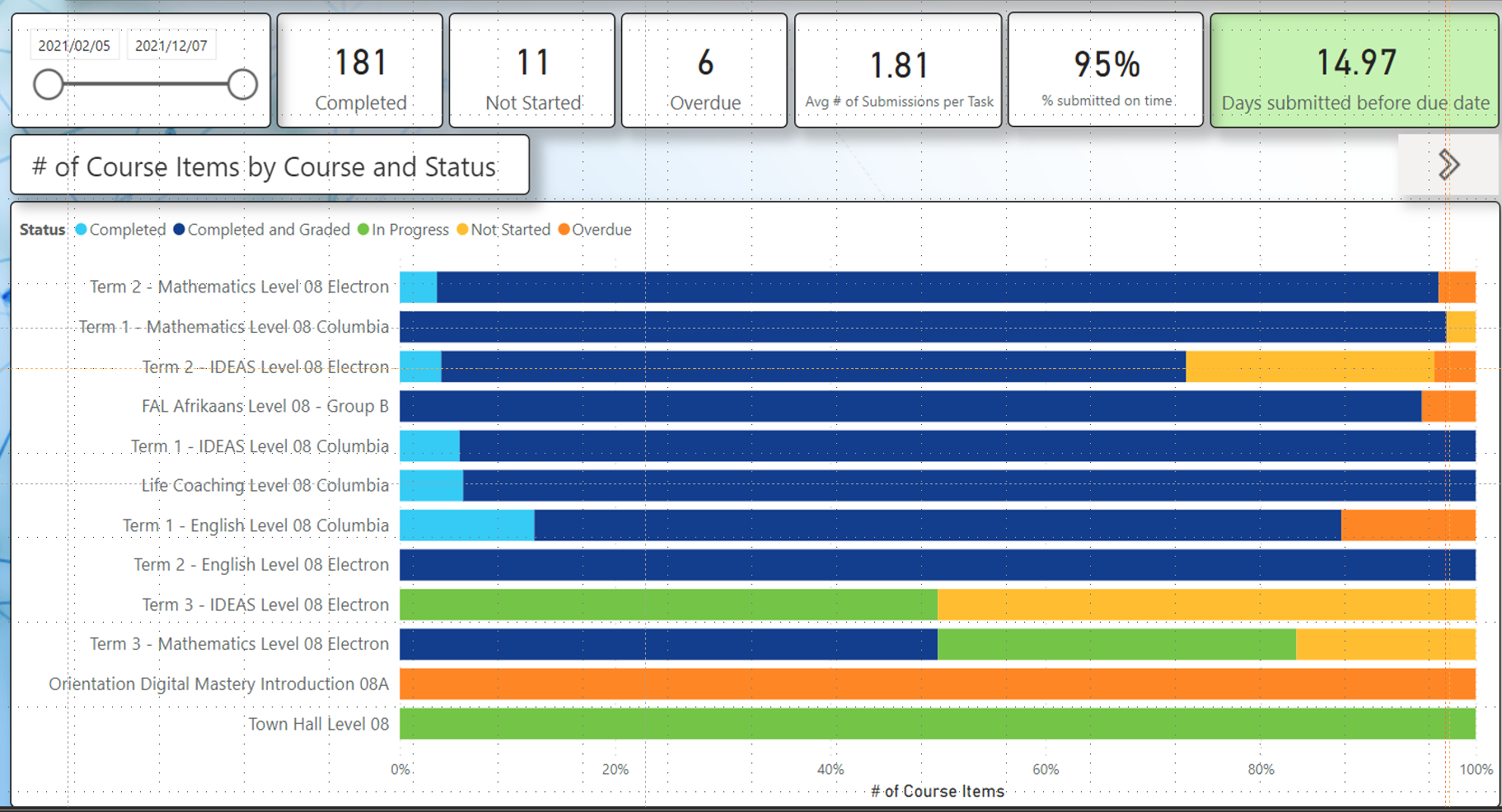Click the 95% submitted on time card

[1106, 71]
